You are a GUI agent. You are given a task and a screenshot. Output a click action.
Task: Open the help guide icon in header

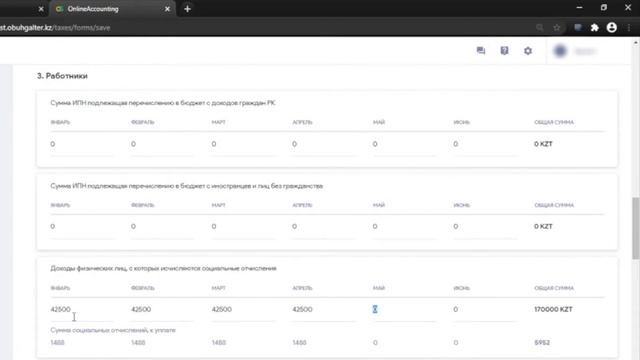(504, 51)
